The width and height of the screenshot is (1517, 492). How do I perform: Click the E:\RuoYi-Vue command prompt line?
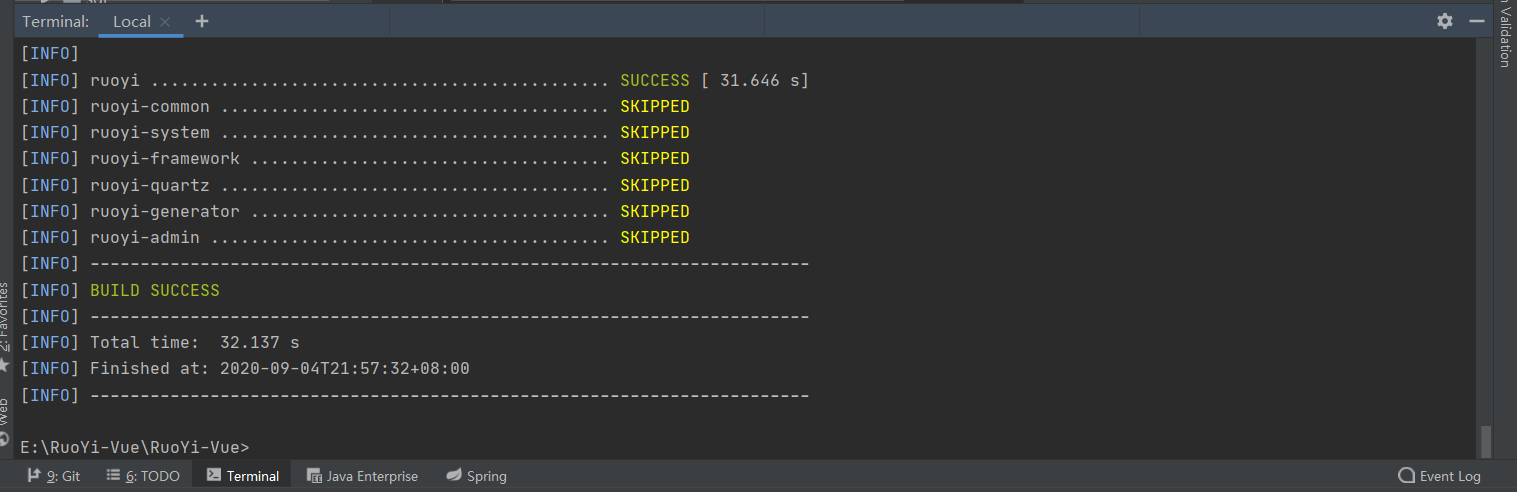135,447
